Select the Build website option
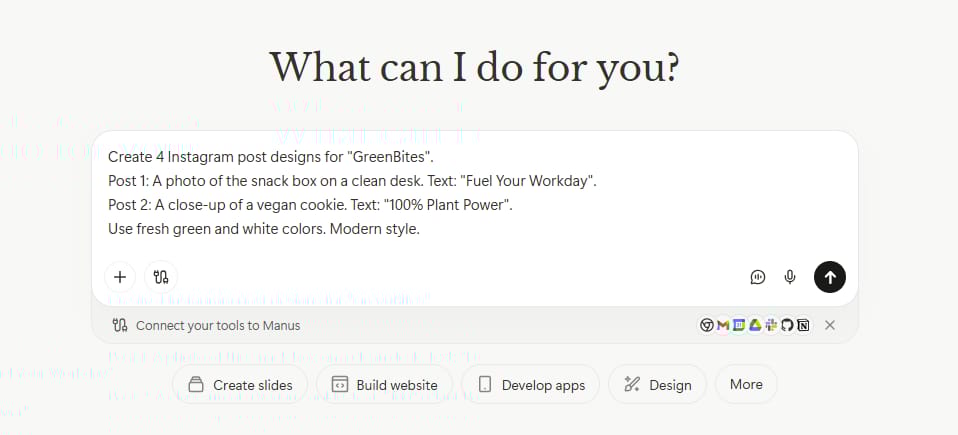 click(384, 385)
